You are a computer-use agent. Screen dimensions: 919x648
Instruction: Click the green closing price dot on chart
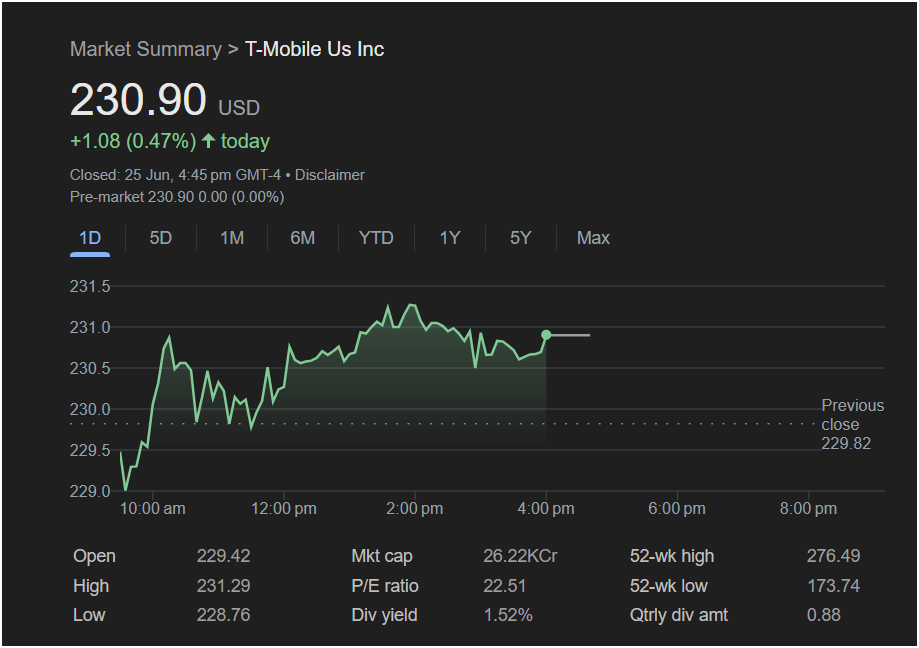pyautogui.click(x=546, y=335)
